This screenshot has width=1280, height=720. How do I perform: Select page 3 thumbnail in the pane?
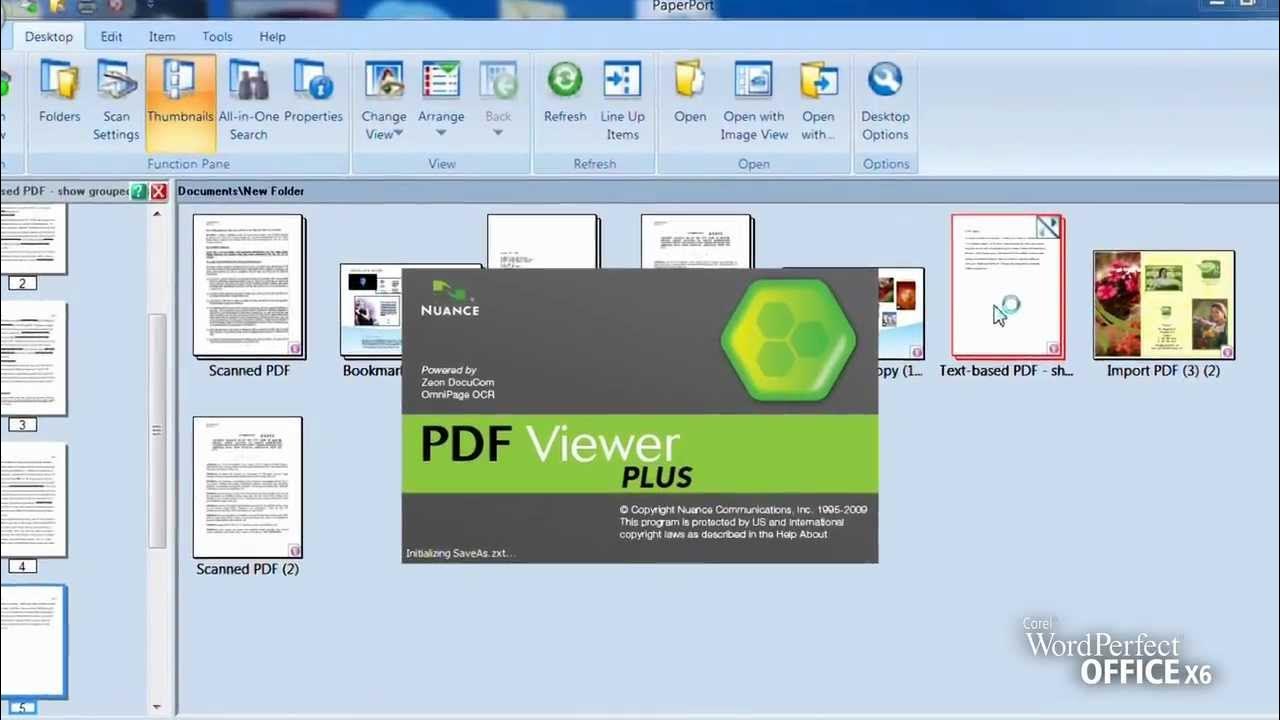click(32, 359)
